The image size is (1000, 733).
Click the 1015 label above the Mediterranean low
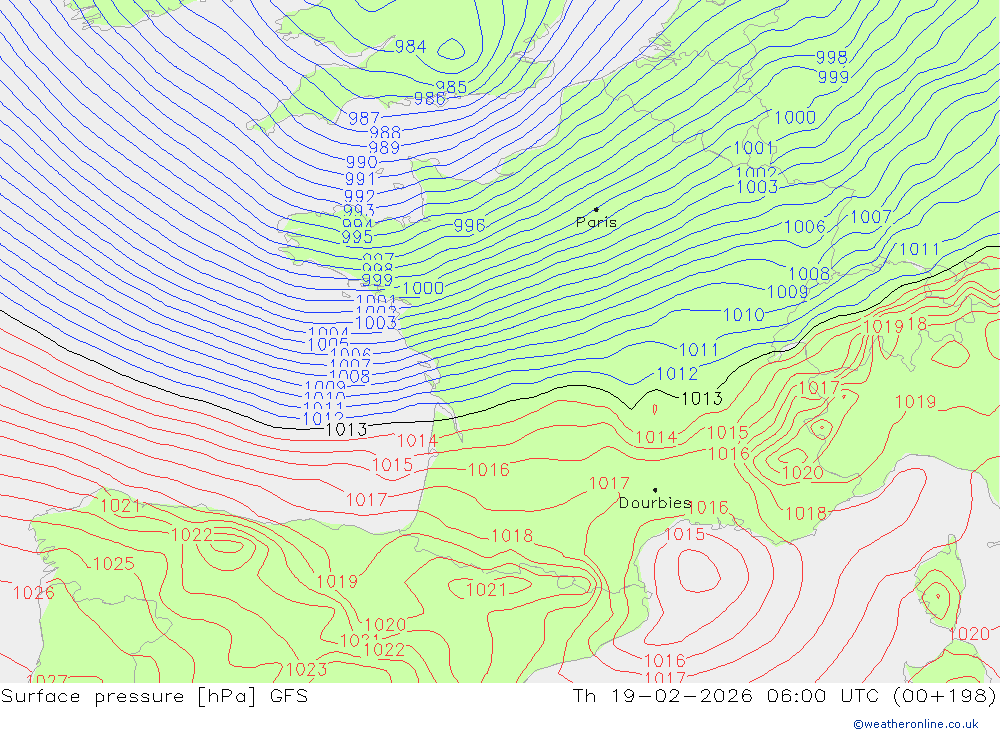(x=684, y=534)
